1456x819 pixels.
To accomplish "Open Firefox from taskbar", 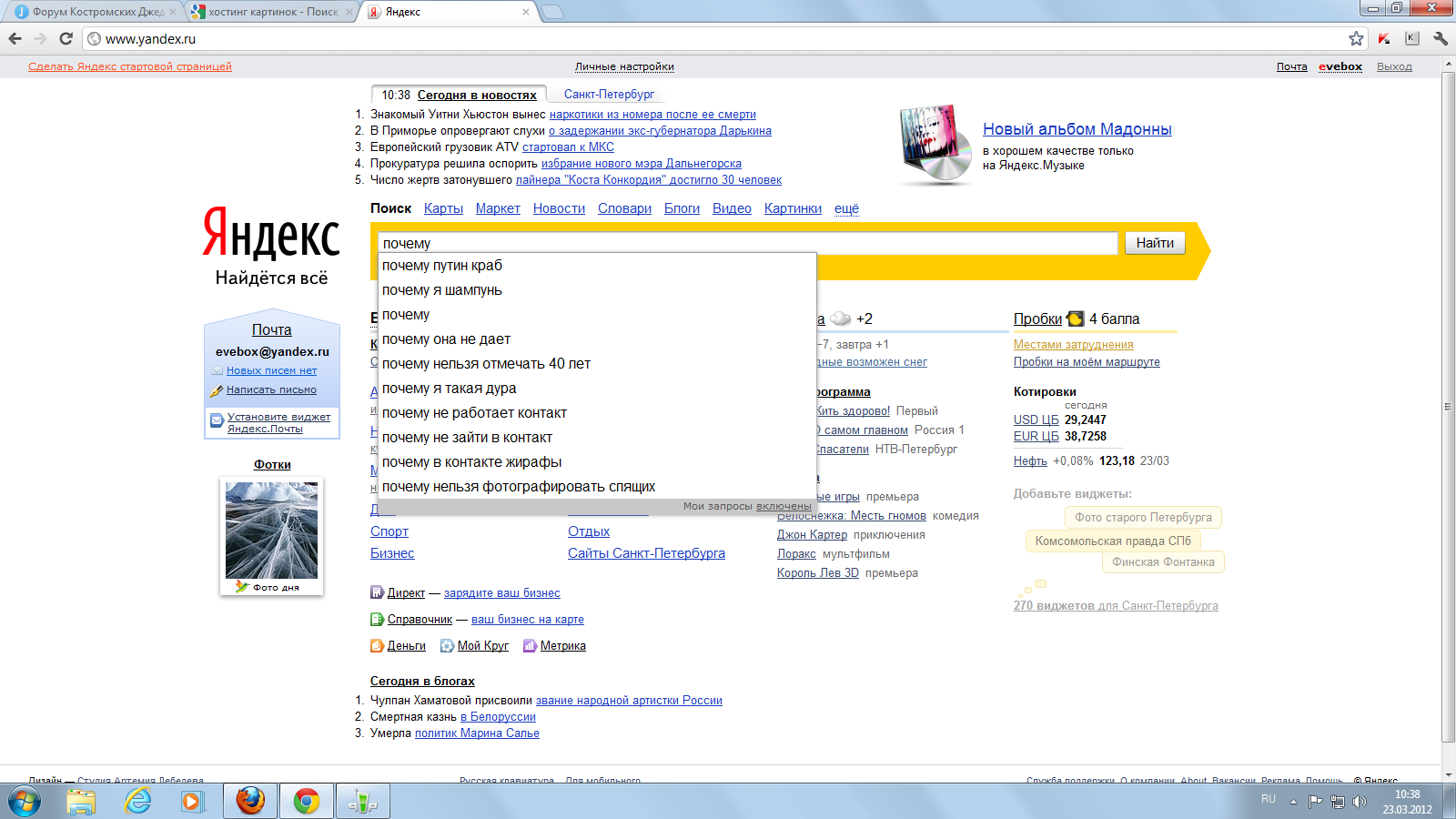I will click(x=250, y=802).
